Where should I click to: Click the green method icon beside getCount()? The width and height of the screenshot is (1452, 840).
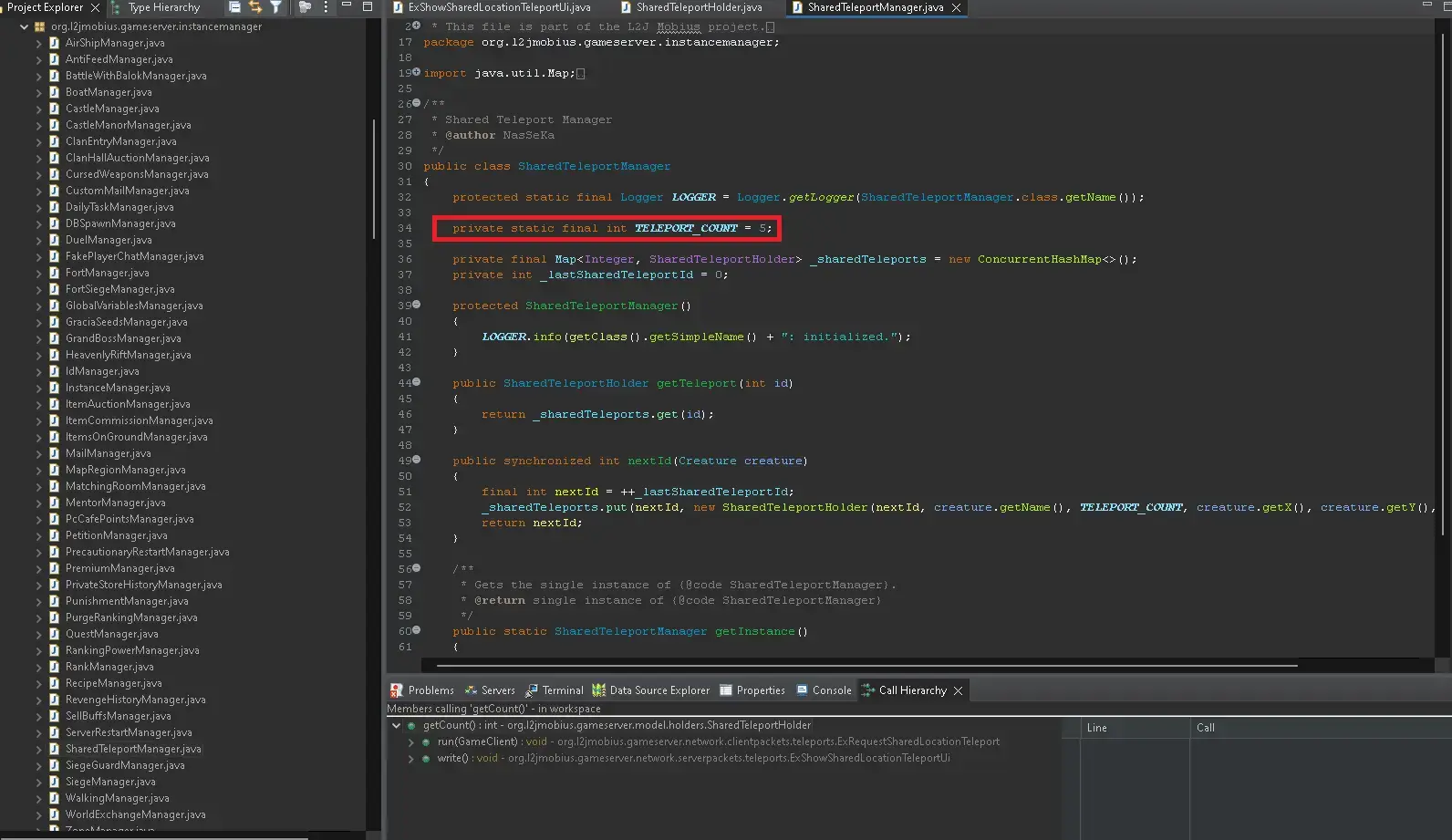(411, 726)
